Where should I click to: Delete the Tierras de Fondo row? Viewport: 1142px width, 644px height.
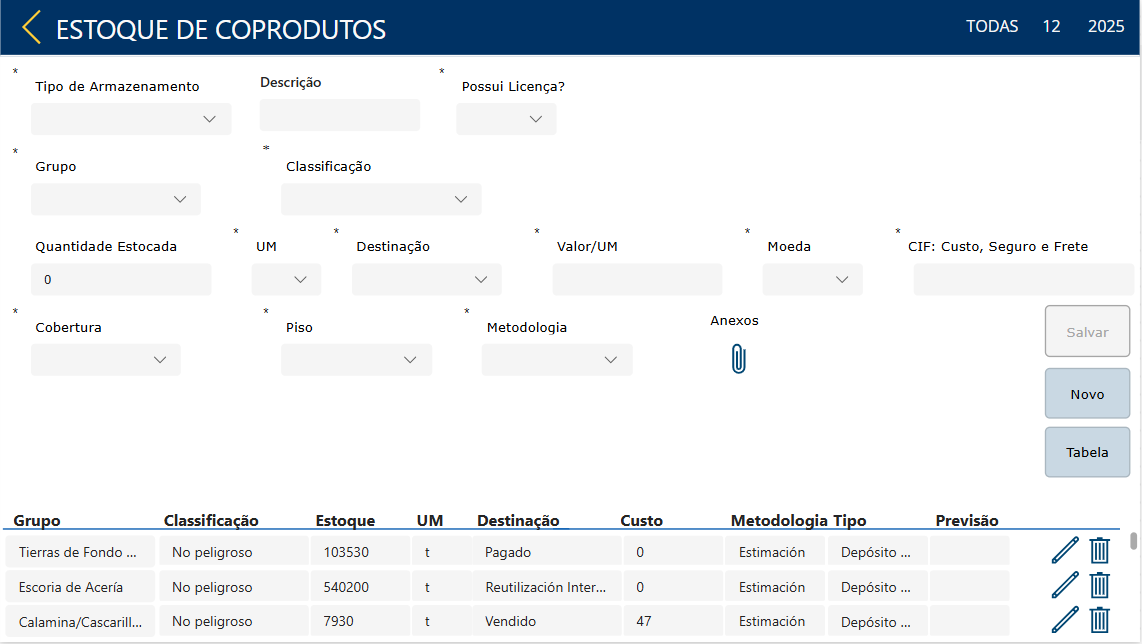(1100, 551)
